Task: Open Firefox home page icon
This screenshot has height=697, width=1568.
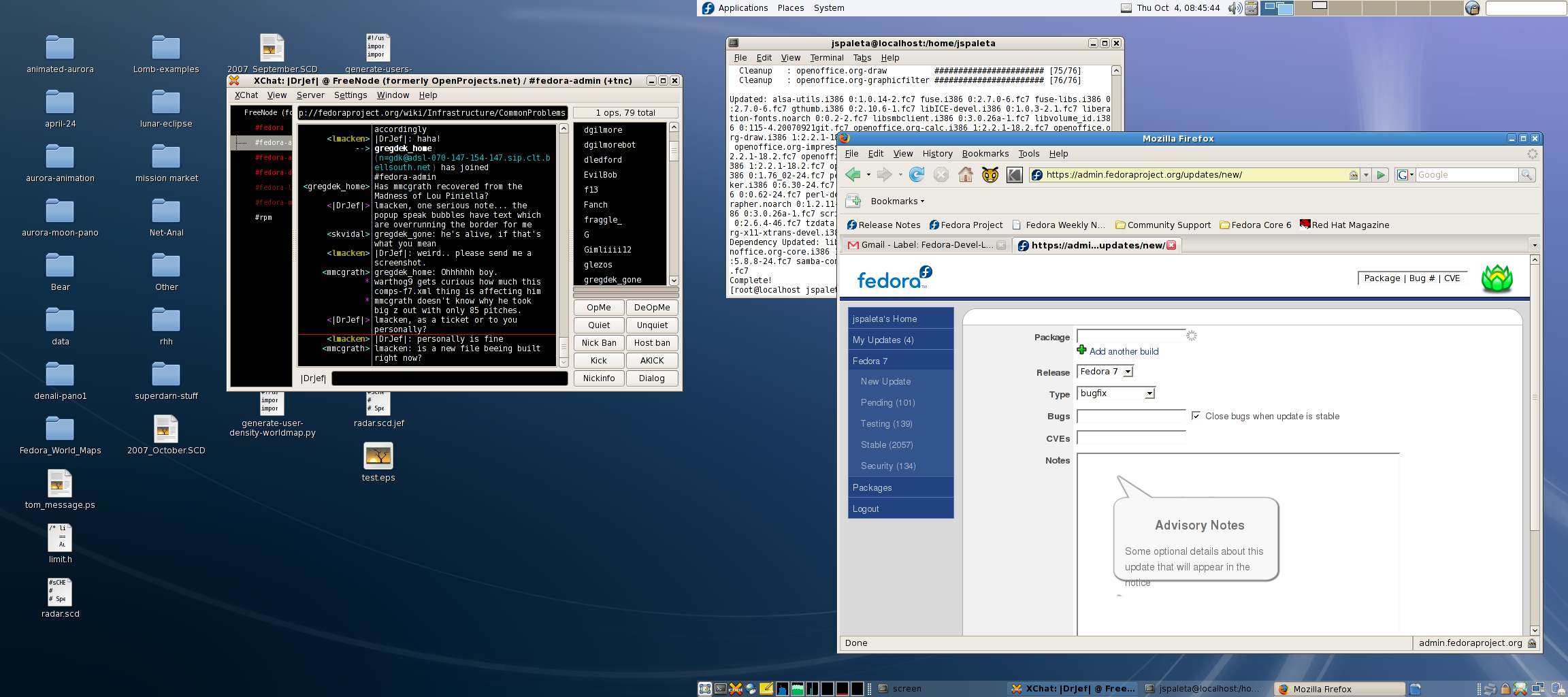Action: point(966,175)
